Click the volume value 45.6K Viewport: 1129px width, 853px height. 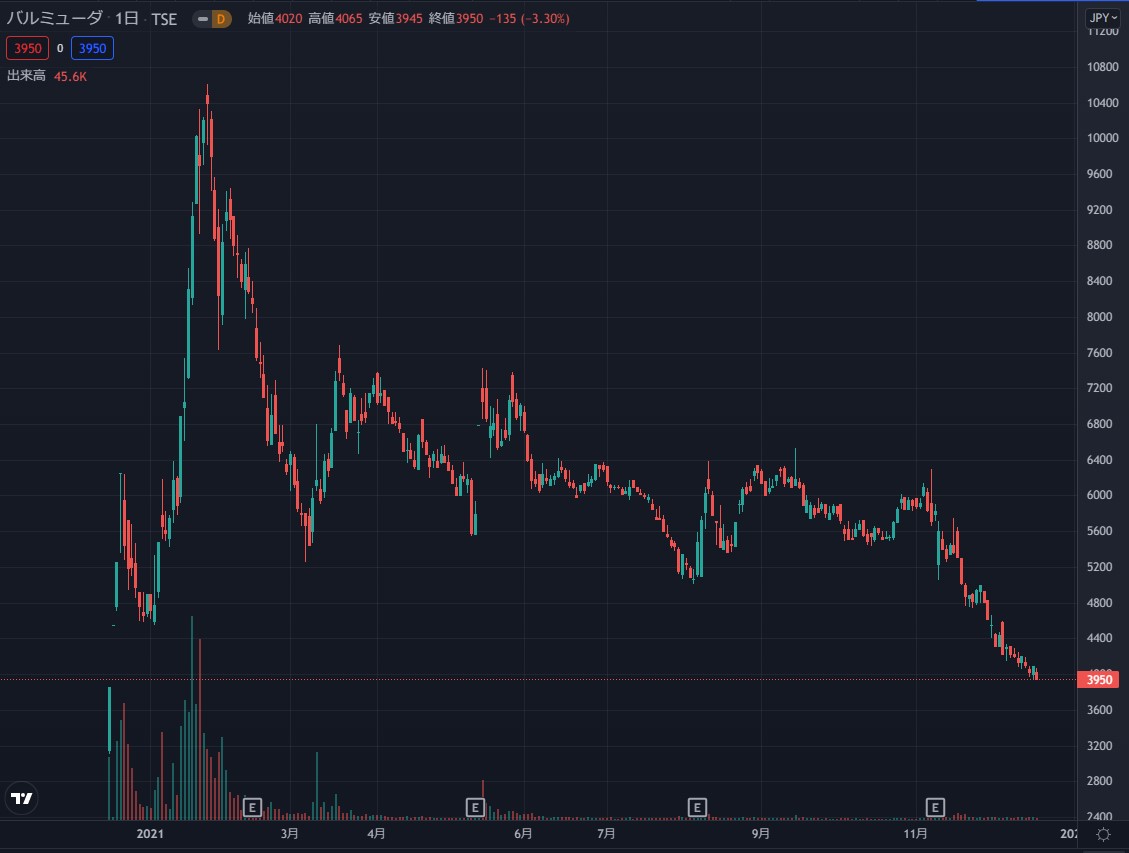pyautogui.click(x=71, y=76)
